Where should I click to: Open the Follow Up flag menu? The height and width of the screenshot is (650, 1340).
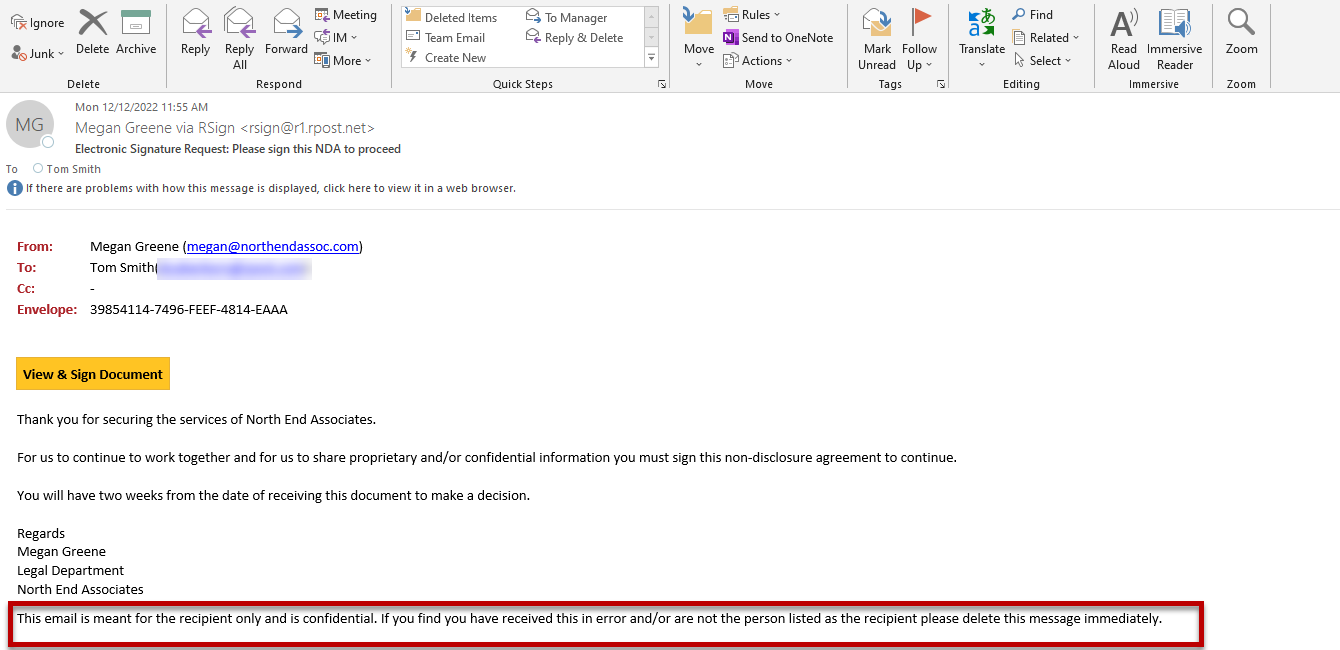(x=919, y=38)
